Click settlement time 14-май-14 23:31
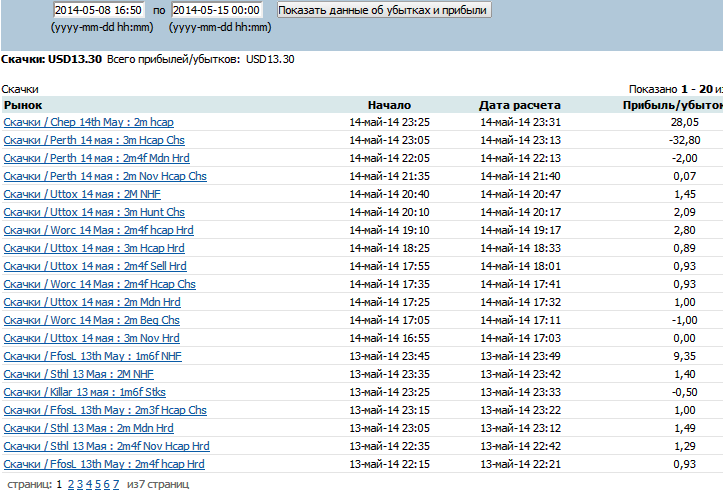Viewport: 723px width, 495px height. click(x=521, y=122)
